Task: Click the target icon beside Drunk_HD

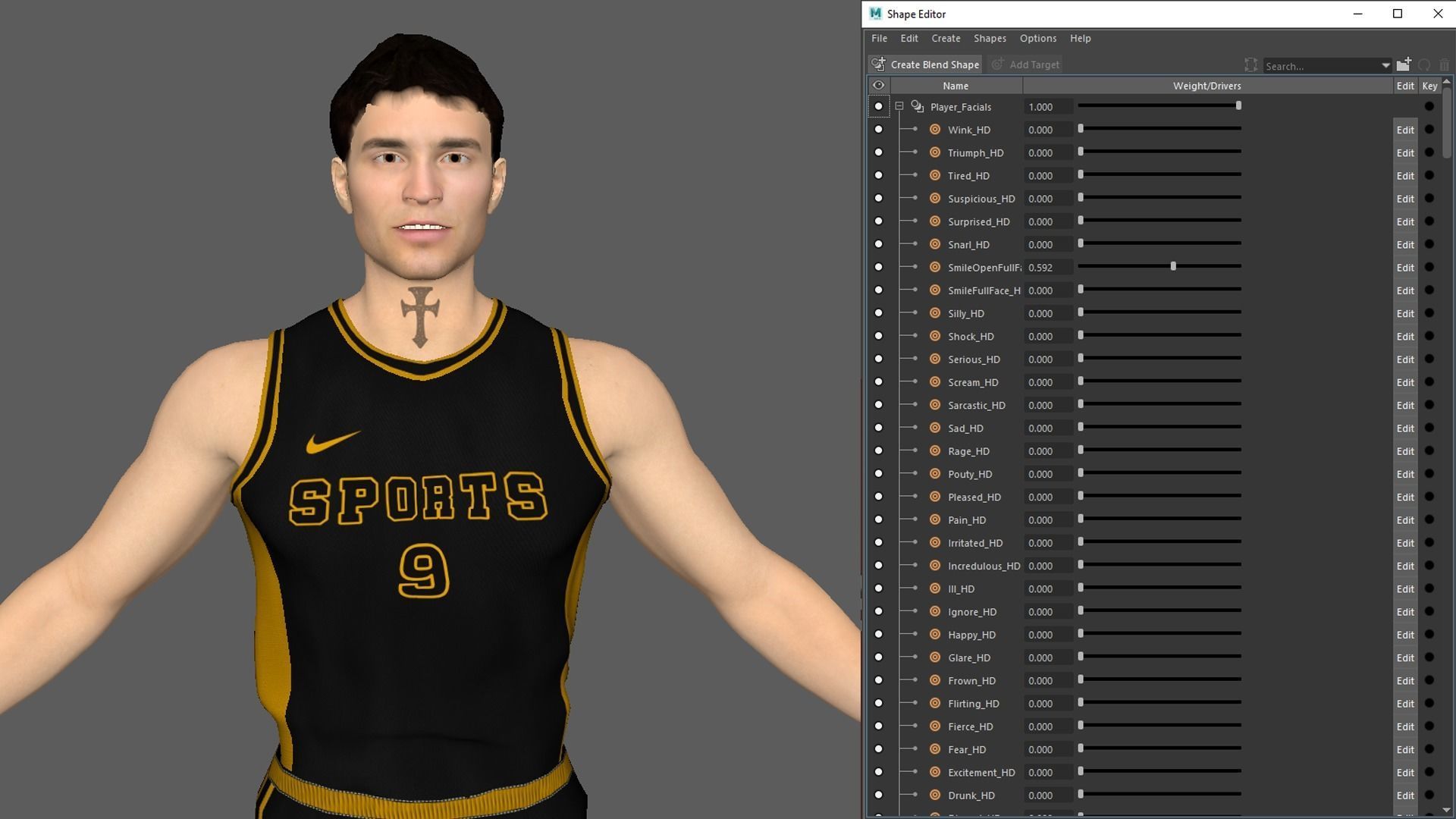Action: coord(935,795)
